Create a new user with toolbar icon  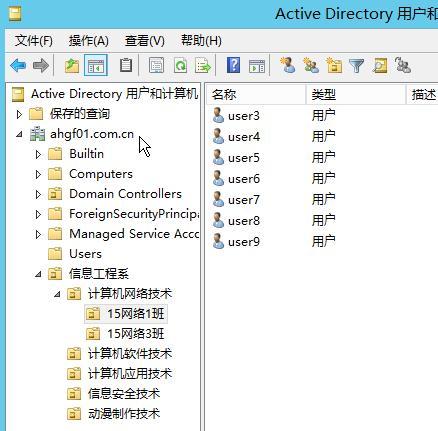click(x=288, y=65)
